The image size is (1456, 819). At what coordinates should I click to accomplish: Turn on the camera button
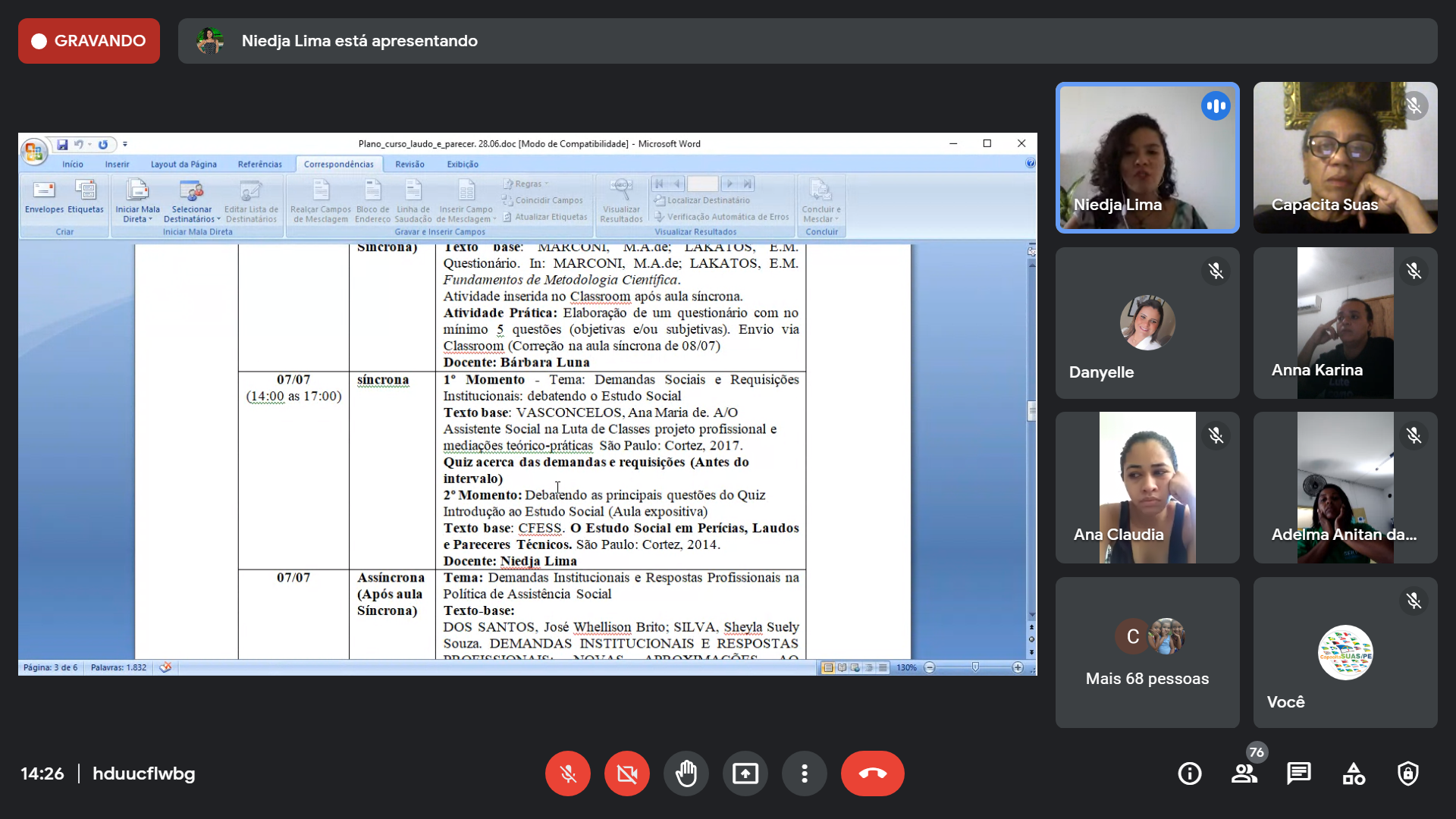626,773
